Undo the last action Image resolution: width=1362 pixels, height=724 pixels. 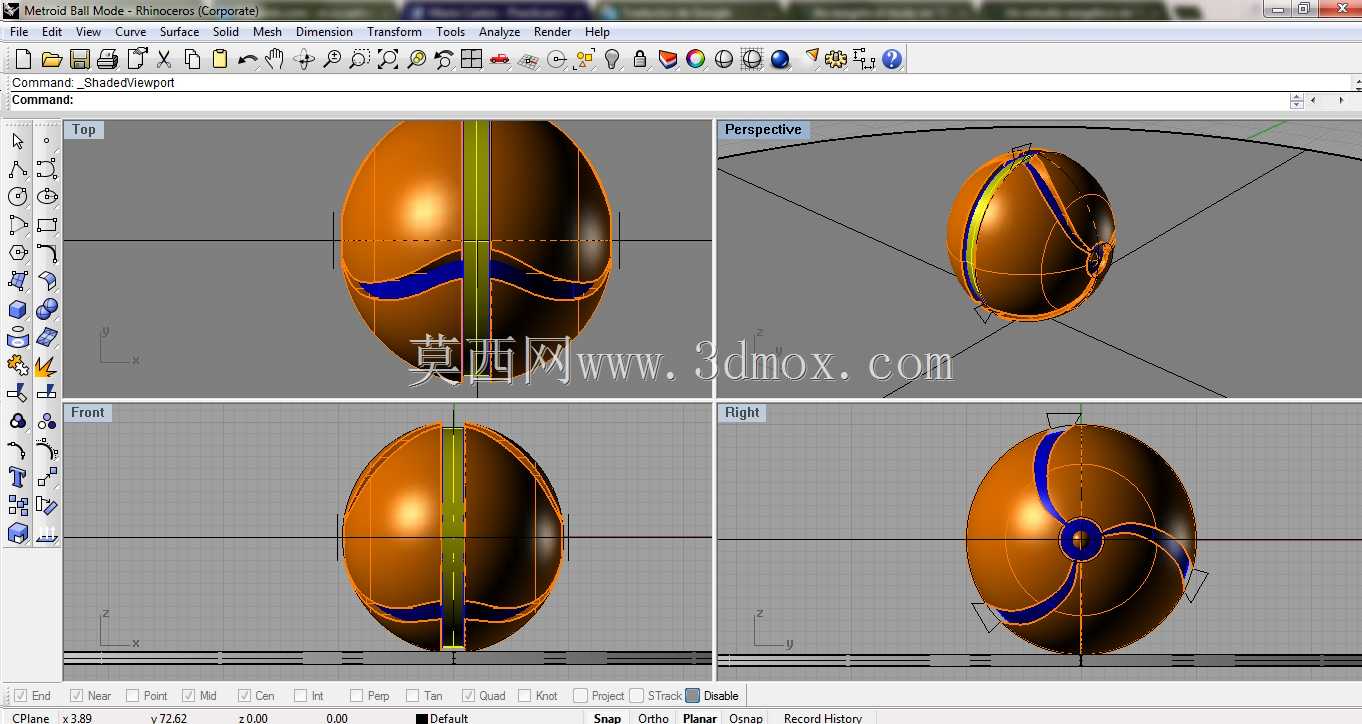(248, 59)
